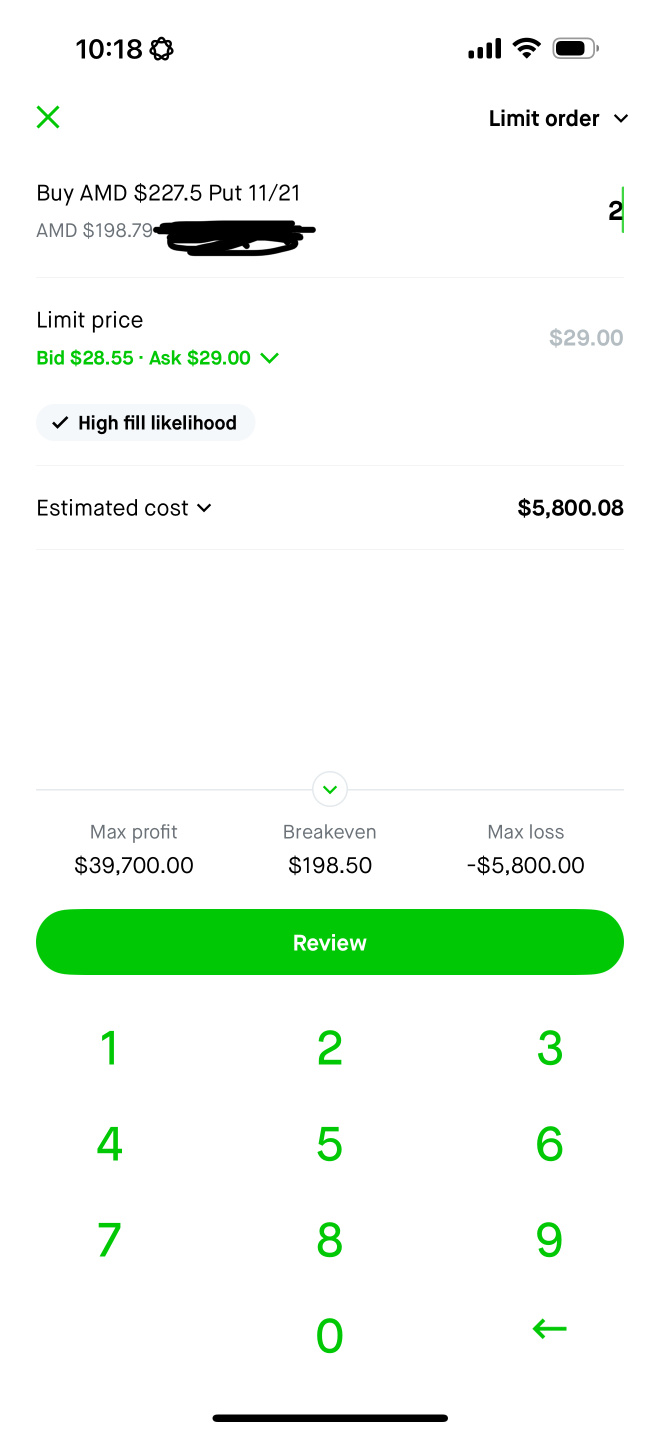Expand the Bid/Ask price chevron
The height and width of the screenshot is (1434, 660).
pyautogui.click(x=269, y=358)
